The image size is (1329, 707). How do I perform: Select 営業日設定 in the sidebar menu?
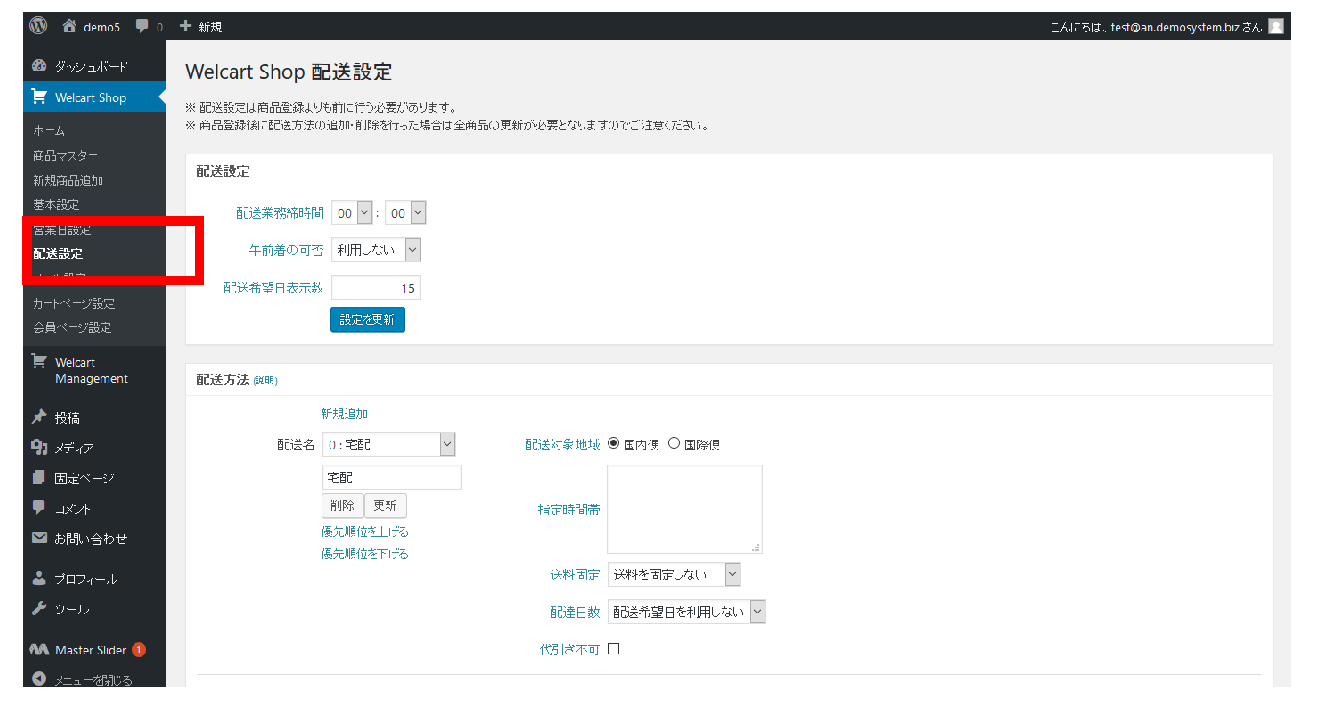(60, 229)
